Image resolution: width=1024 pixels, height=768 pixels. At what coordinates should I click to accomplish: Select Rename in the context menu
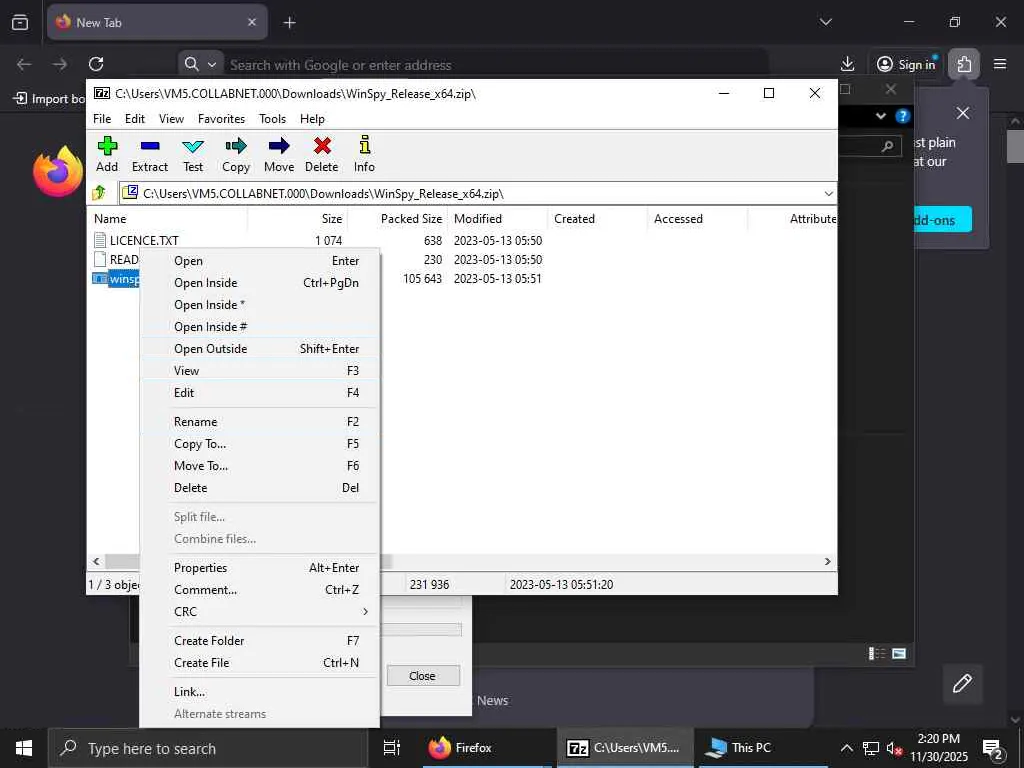pyautogui.click(x=259, y=422)
